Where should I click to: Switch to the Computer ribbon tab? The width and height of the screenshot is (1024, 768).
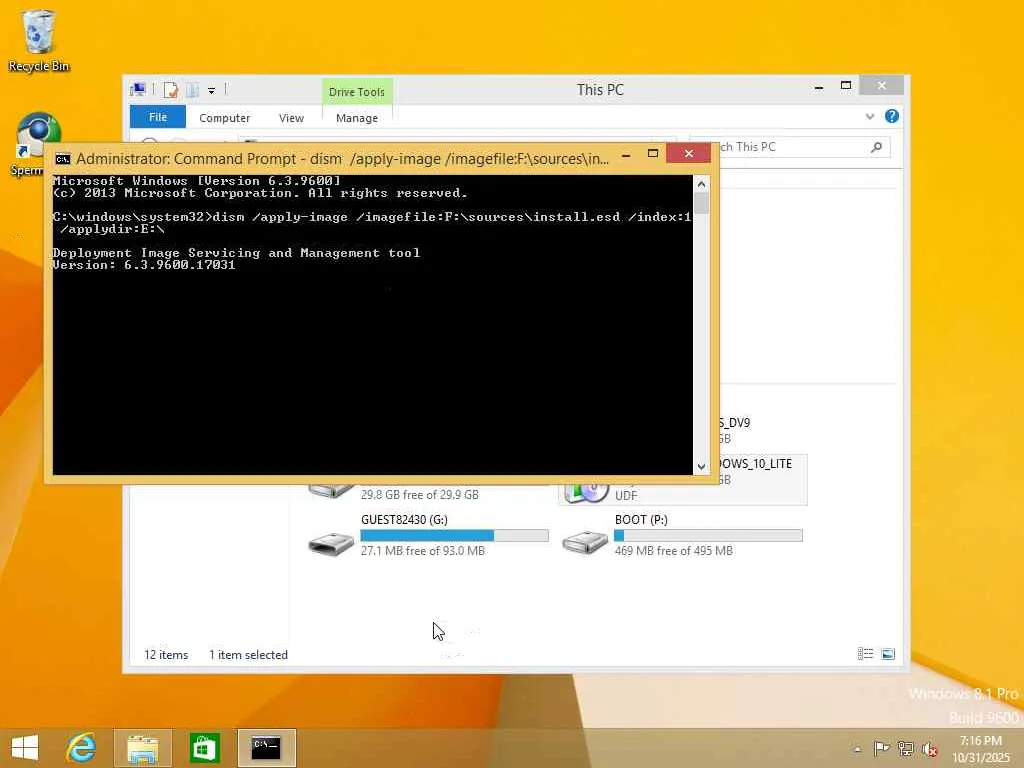(225, 118)
